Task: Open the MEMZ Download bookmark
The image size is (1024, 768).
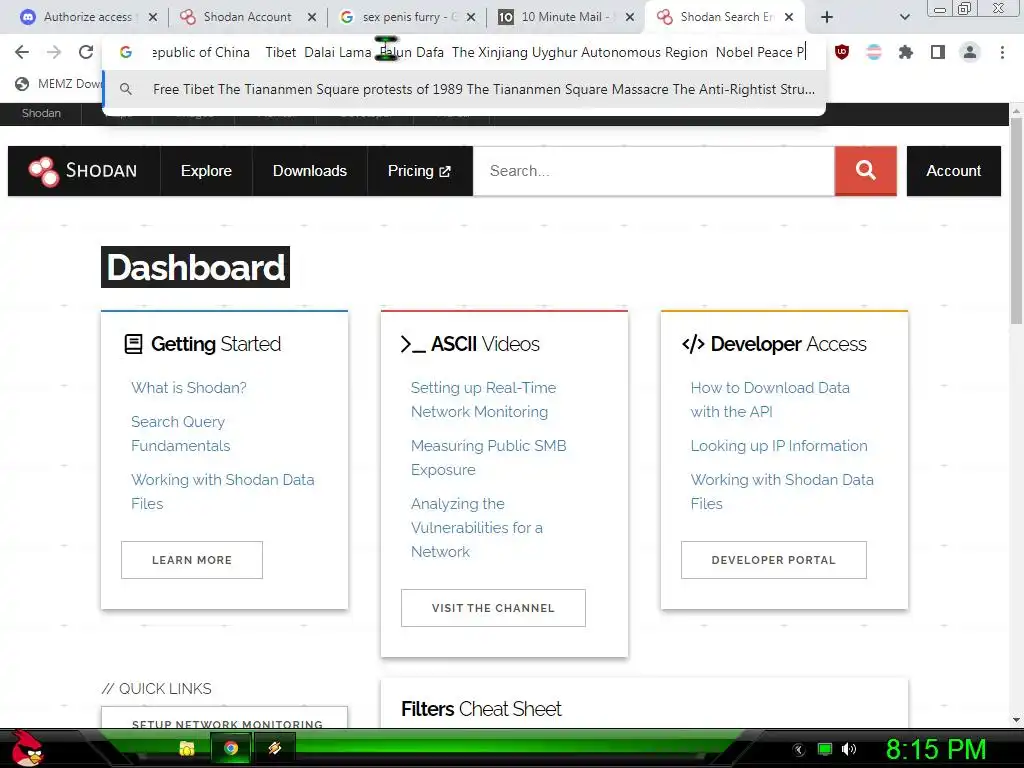Action: pos(57,84)
